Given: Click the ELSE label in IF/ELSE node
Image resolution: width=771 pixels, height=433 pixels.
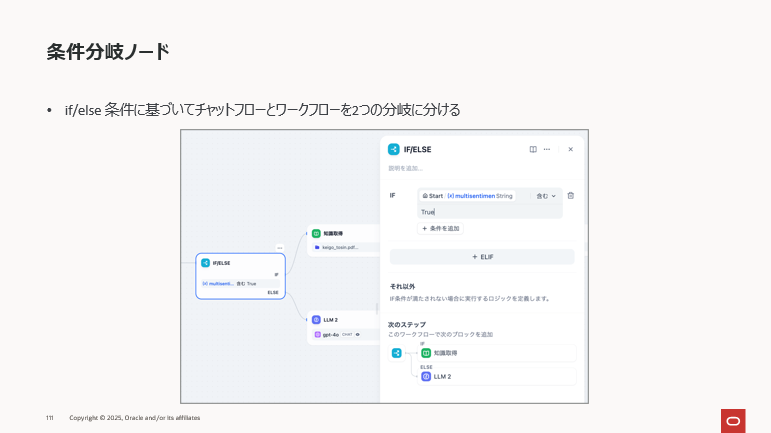Looking at the screenshot, I should (x=273, y=292).
